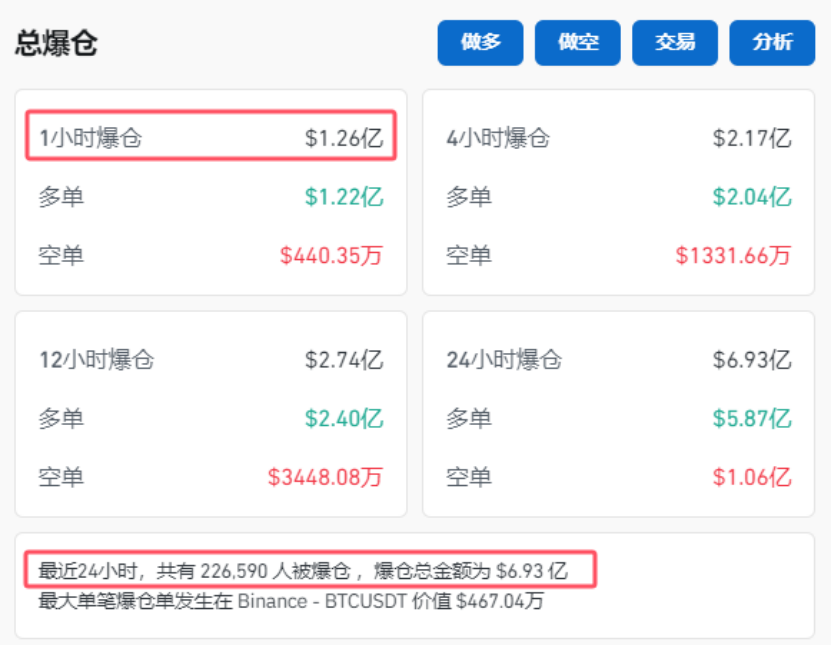Open the 分析 (Analysis) page
The height and width of the screenshot is (645, 831).
pos(771,42)
